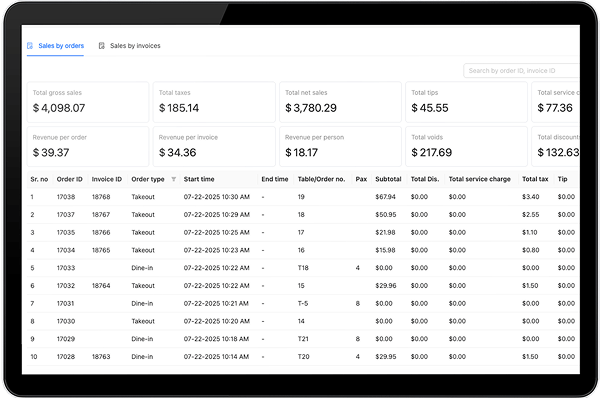600x398 pixels.
Task: Open the Total gross sales card
Action: point(88,102)
